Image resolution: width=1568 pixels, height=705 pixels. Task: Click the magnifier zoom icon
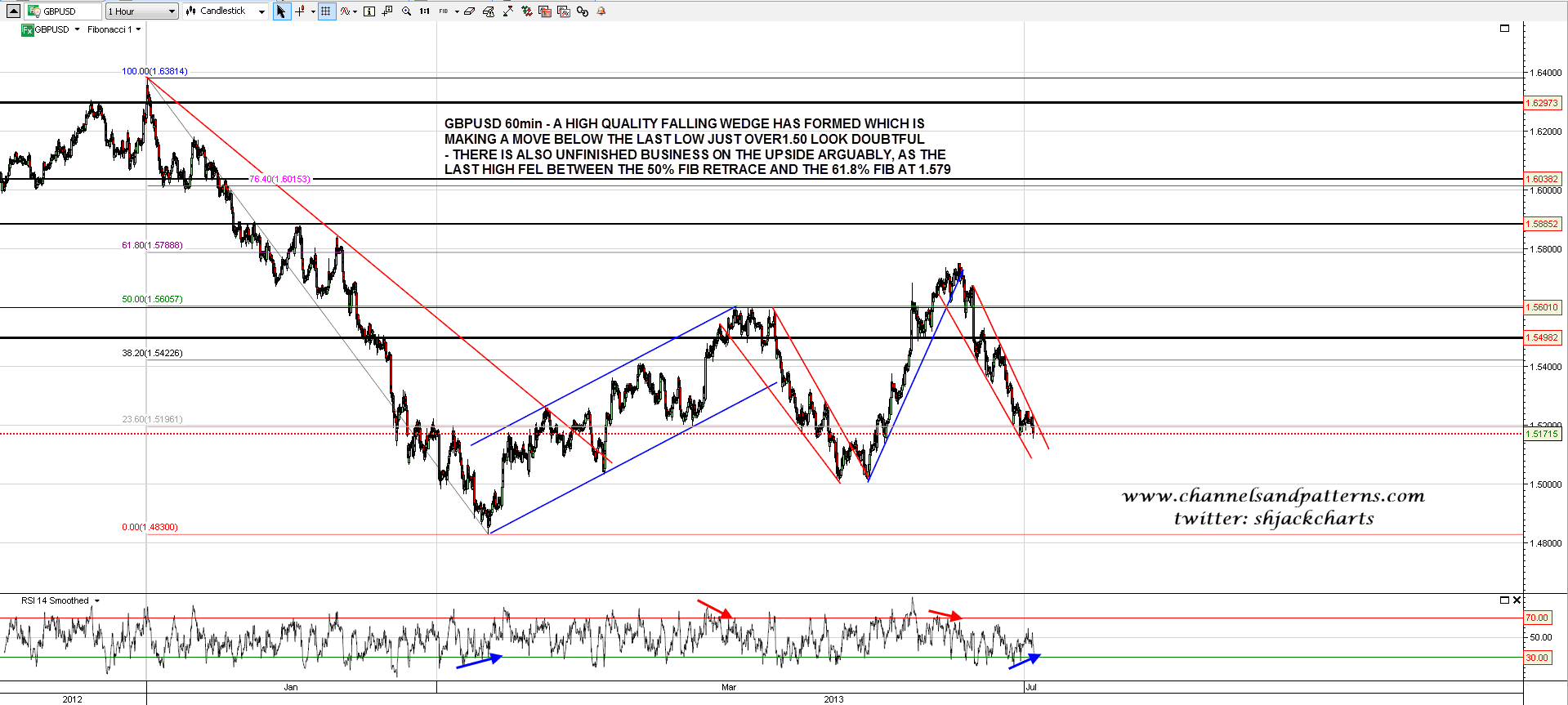[406, 11]
